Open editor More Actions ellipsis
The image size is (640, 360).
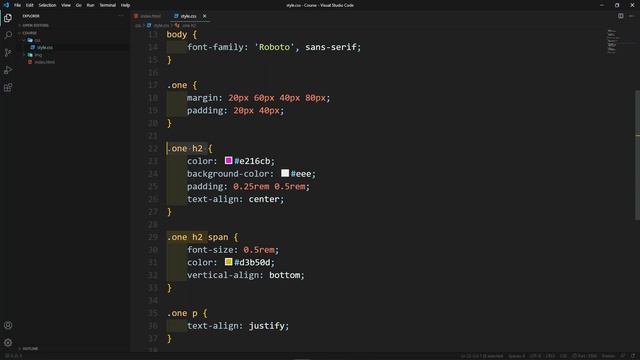[631, 16]
